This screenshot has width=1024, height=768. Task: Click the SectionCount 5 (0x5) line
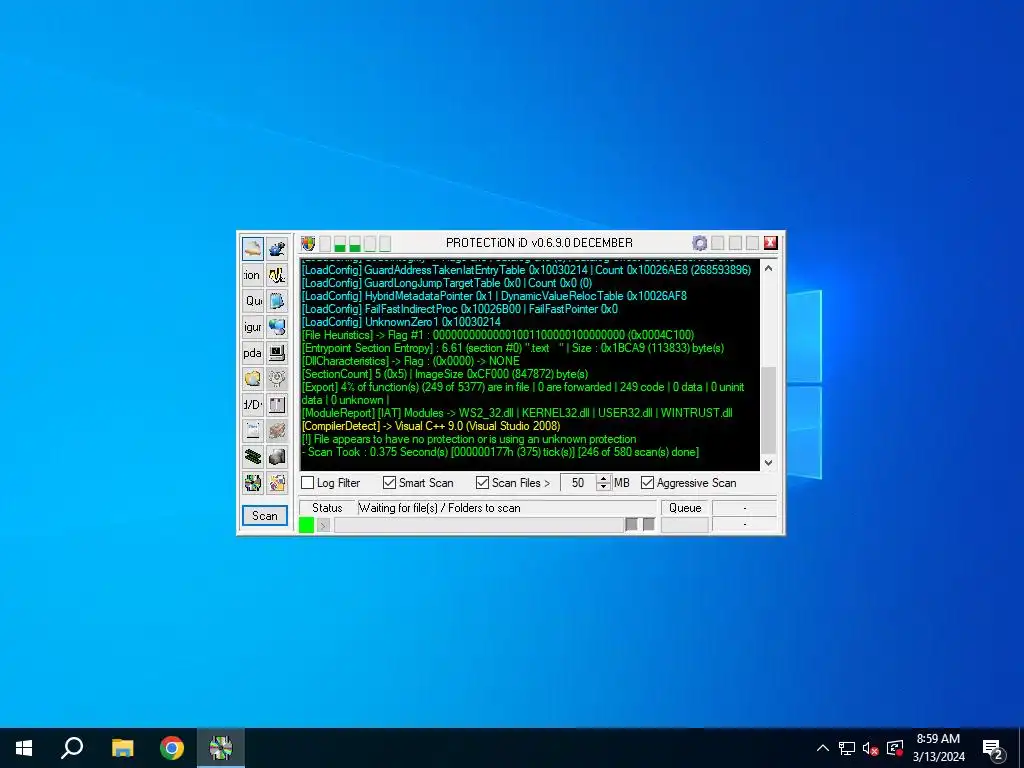(445, 374)
